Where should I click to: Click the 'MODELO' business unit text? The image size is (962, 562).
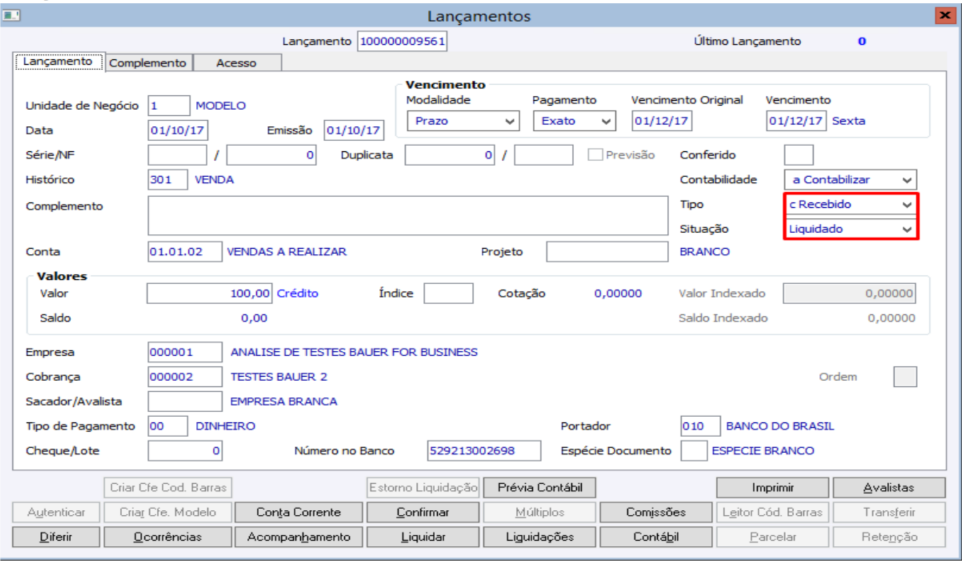click(x=220, y=106)
